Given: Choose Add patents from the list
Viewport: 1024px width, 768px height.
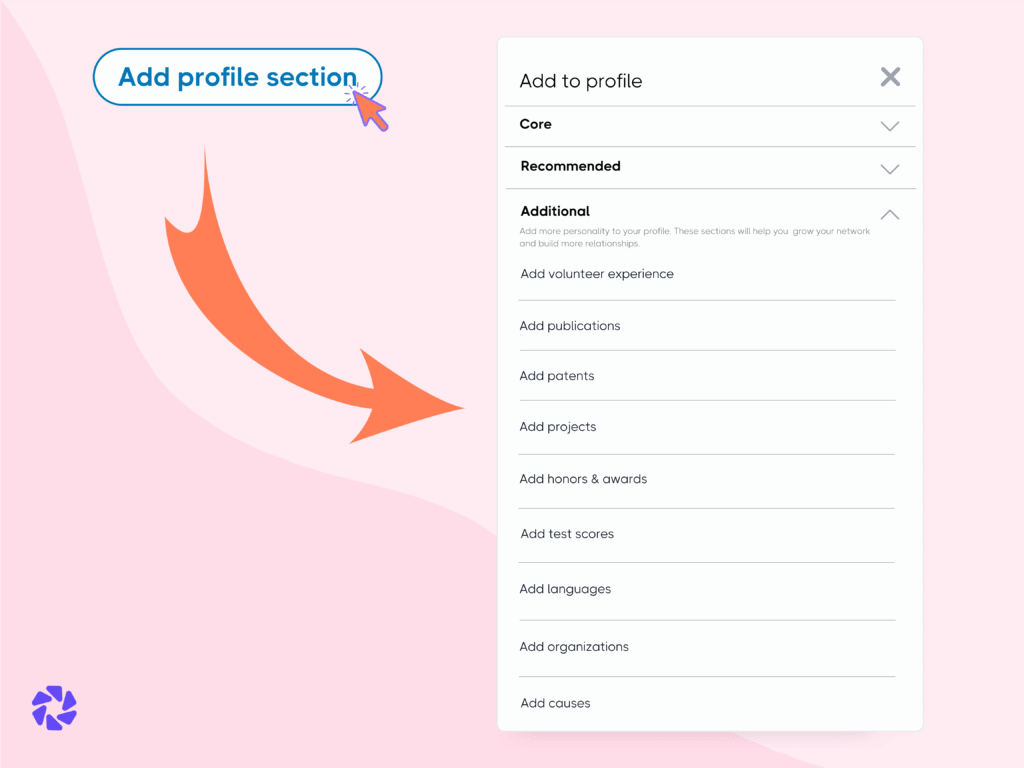Looking at the screenshot, I should 556,375.
